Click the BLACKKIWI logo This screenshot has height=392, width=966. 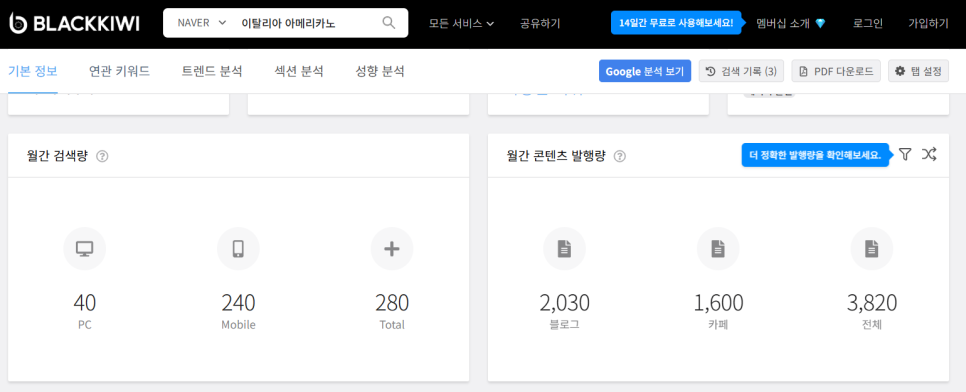coord(75,23)
